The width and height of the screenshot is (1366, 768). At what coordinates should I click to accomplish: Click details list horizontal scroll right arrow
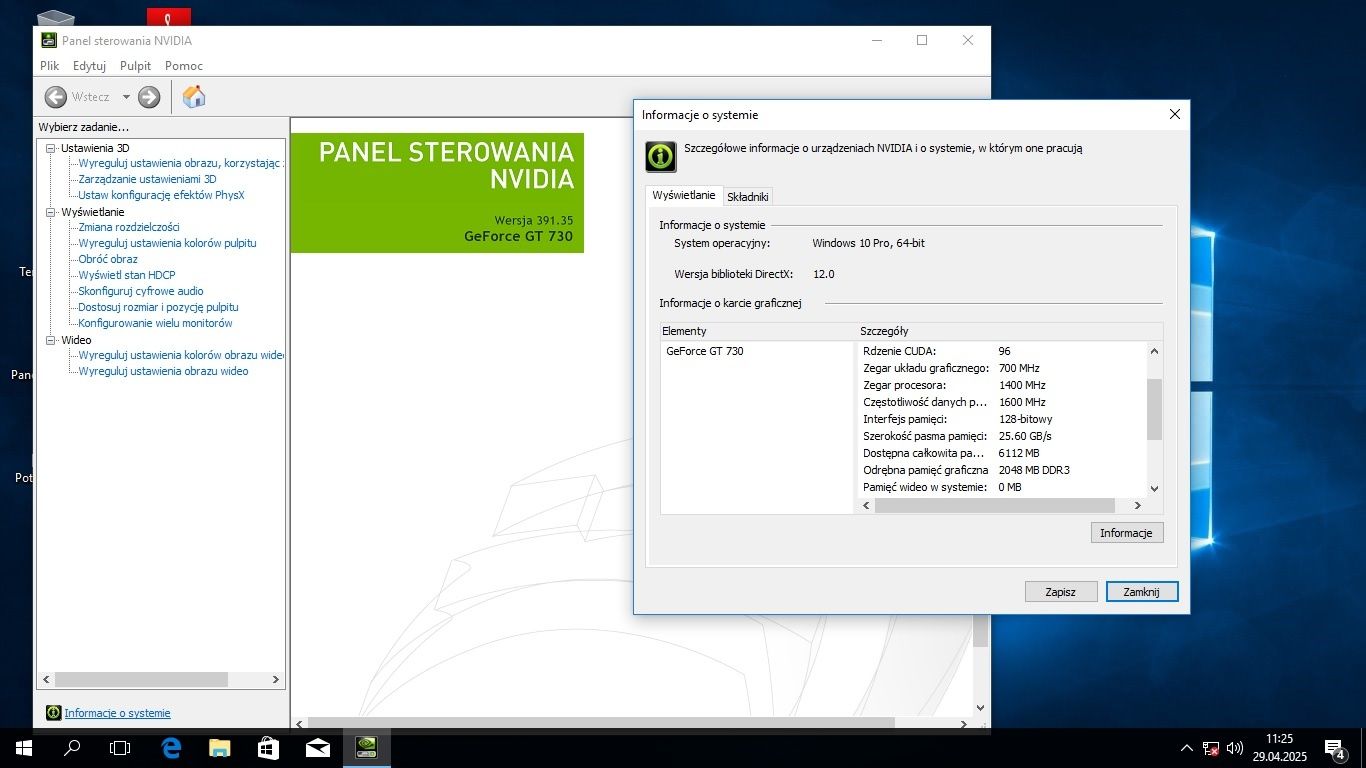pyautogui.click(x=1138, y=506)
